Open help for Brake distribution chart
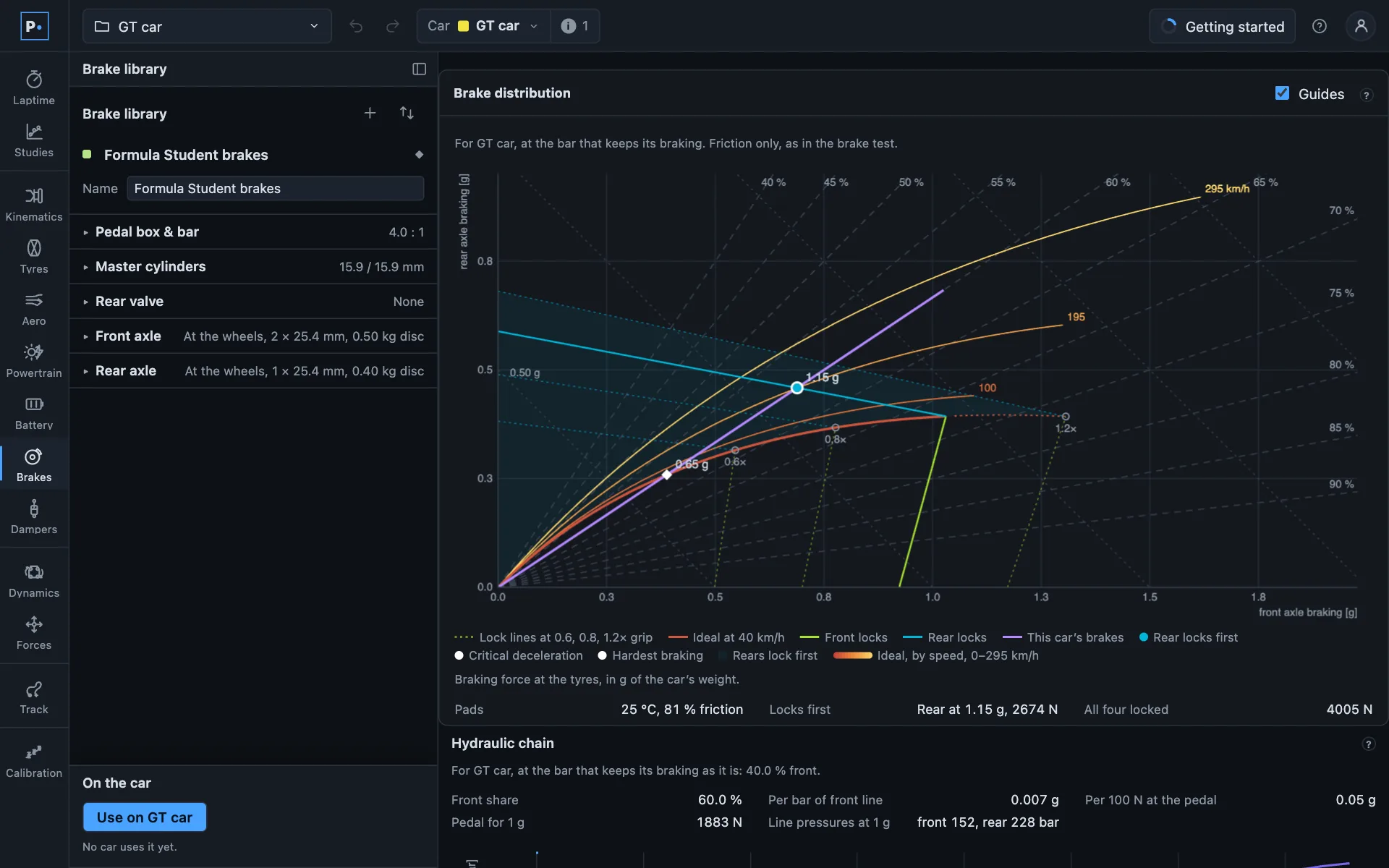This screenshot has height=868, width=1389. coord(1367,95)
